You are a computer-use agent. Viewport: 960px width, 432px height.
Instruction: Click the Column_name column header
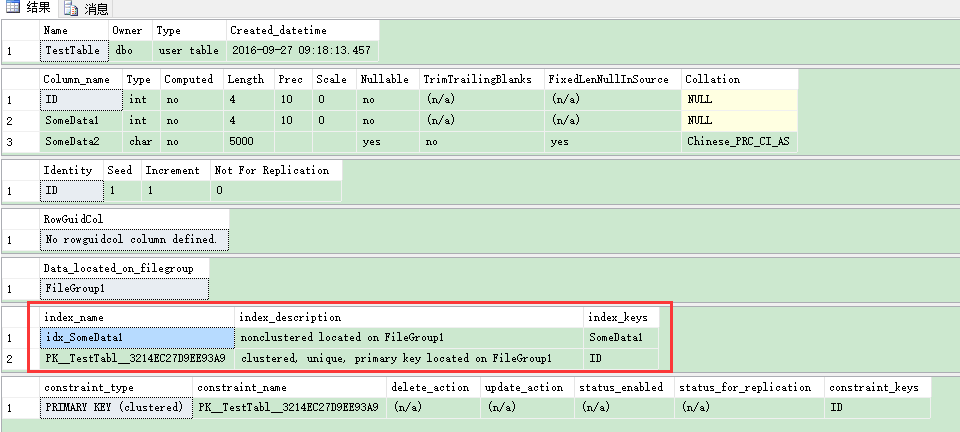(81, 80)
